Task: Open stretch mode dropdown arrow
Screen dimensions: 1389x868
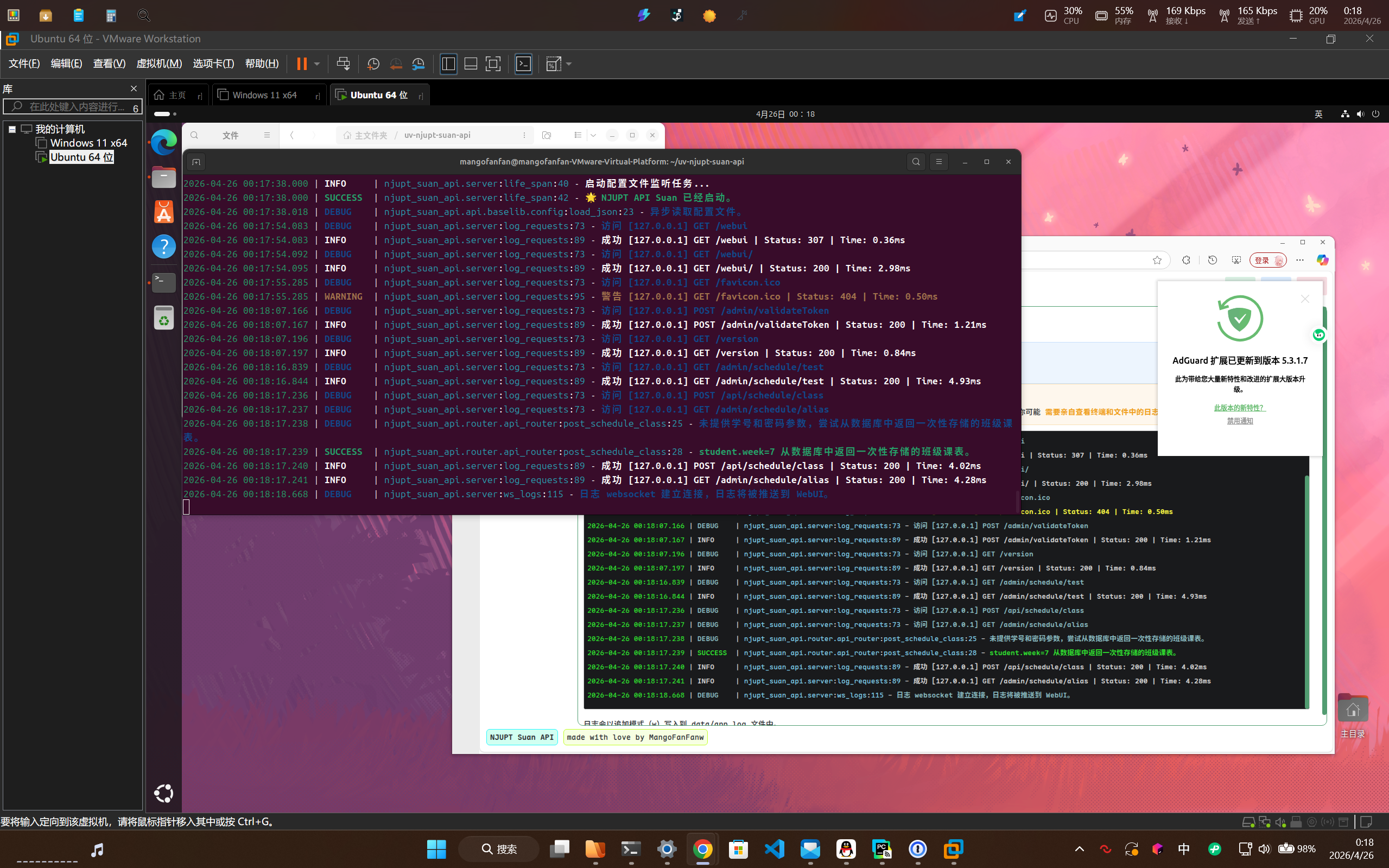Action: 569,64
